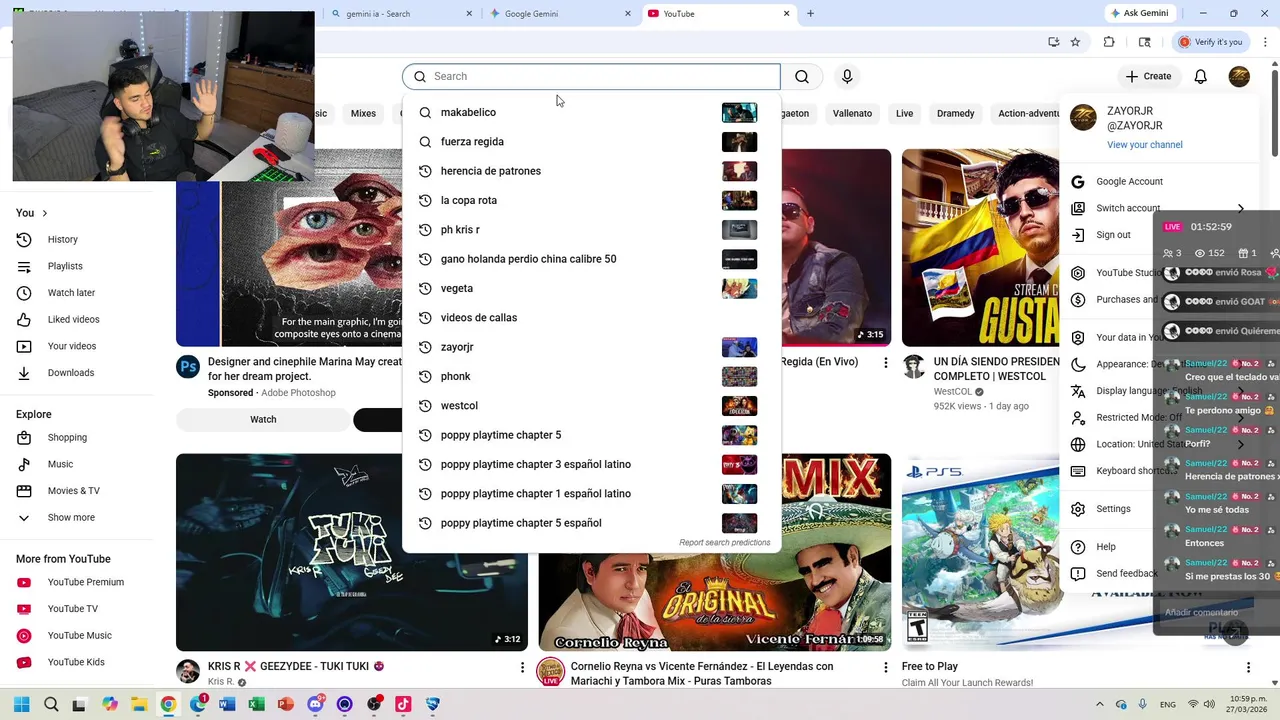Select the Vallenato filter chip
The image size is (1280, 720).
coord(852,114)
